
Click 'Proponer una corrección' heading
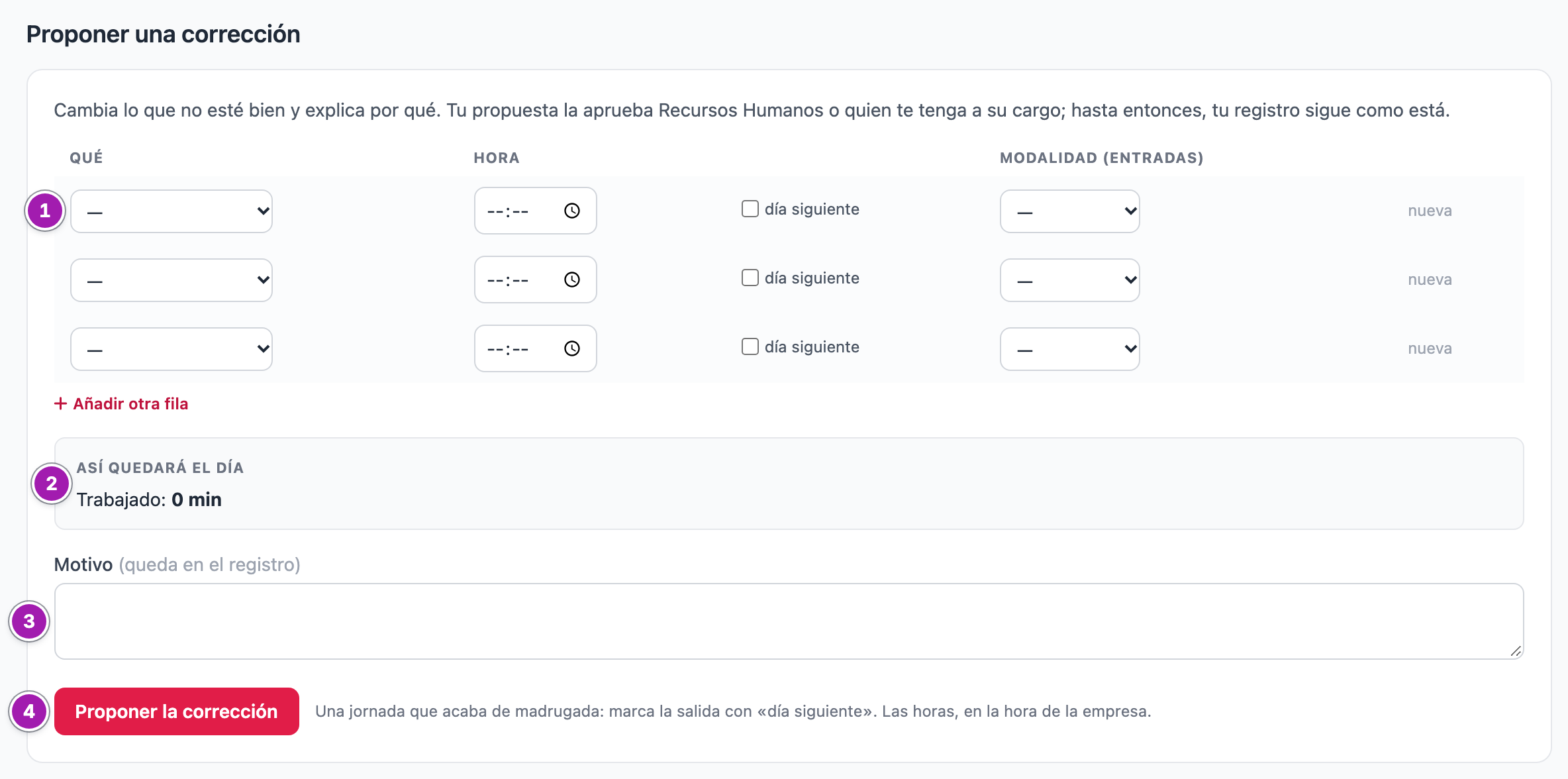pos(163,34)
